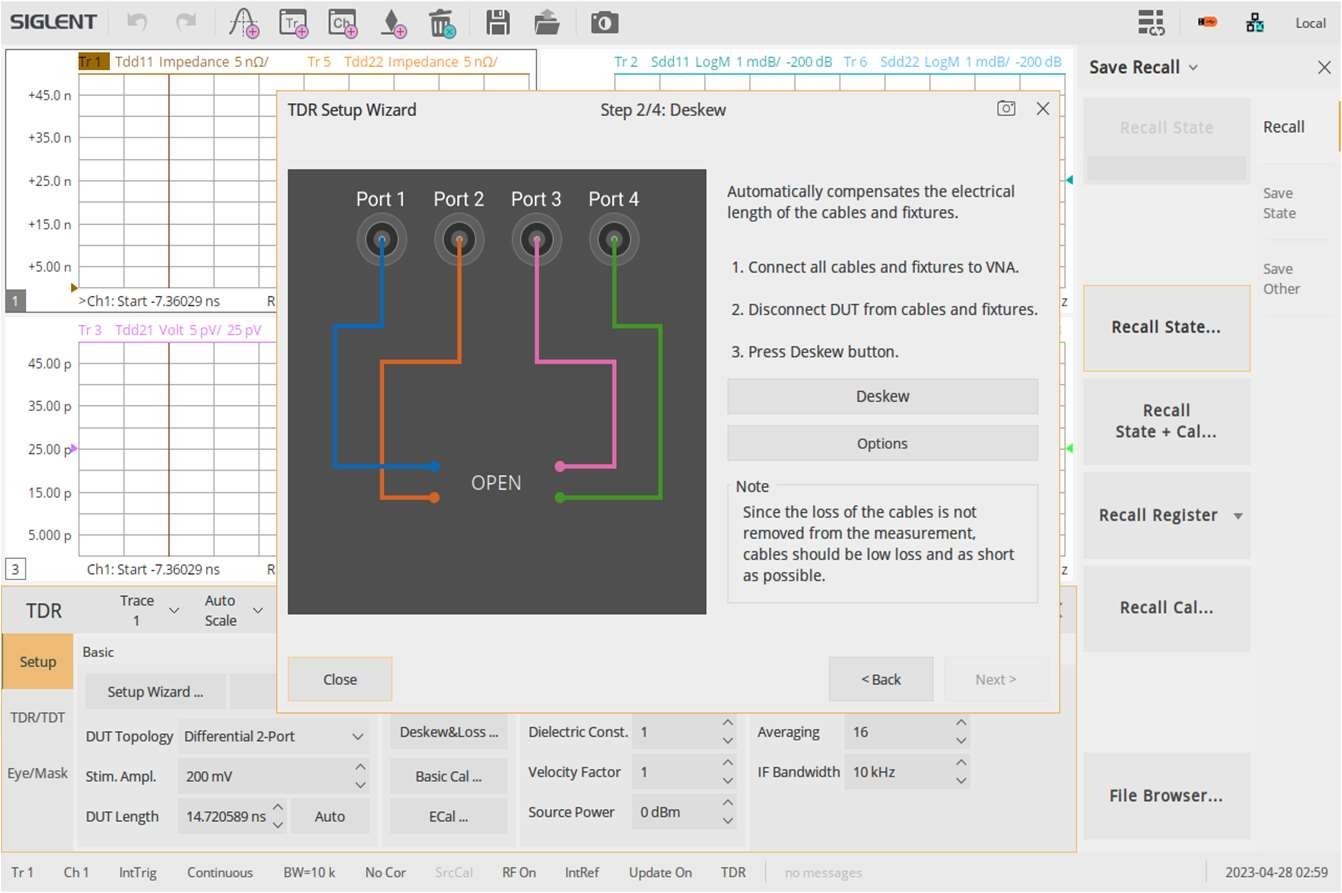1342x893 pixels.
Task: Click the add marker diamond icon
Action: tap(392, 21)
